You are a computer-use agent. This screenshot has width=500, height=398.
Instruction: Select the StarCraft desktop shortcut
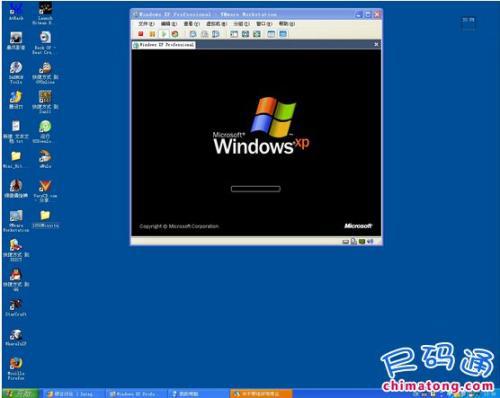coord(16,307)
